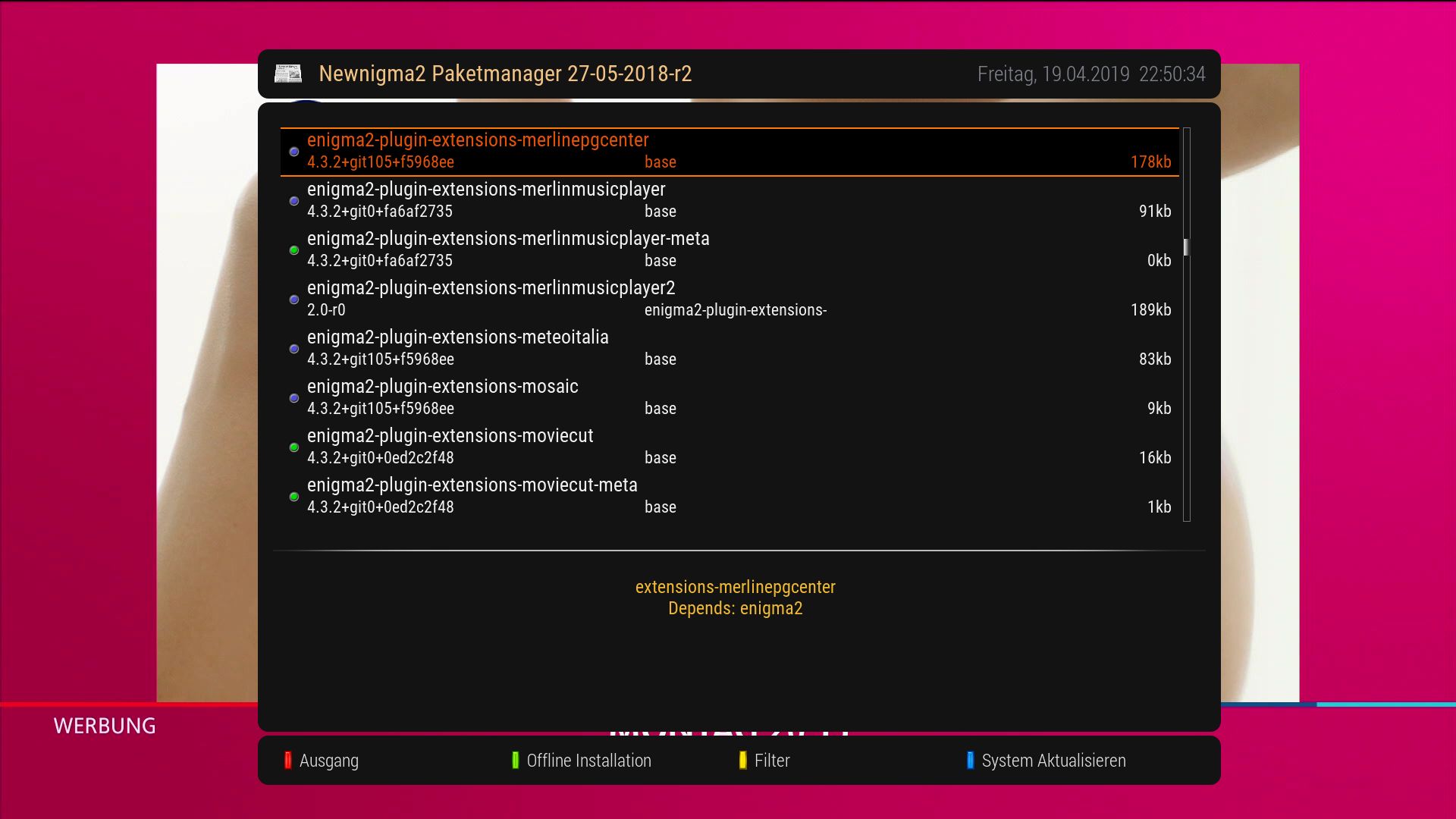
Task: Open the yellow Filter option
Action: click(x=771, y=761)
